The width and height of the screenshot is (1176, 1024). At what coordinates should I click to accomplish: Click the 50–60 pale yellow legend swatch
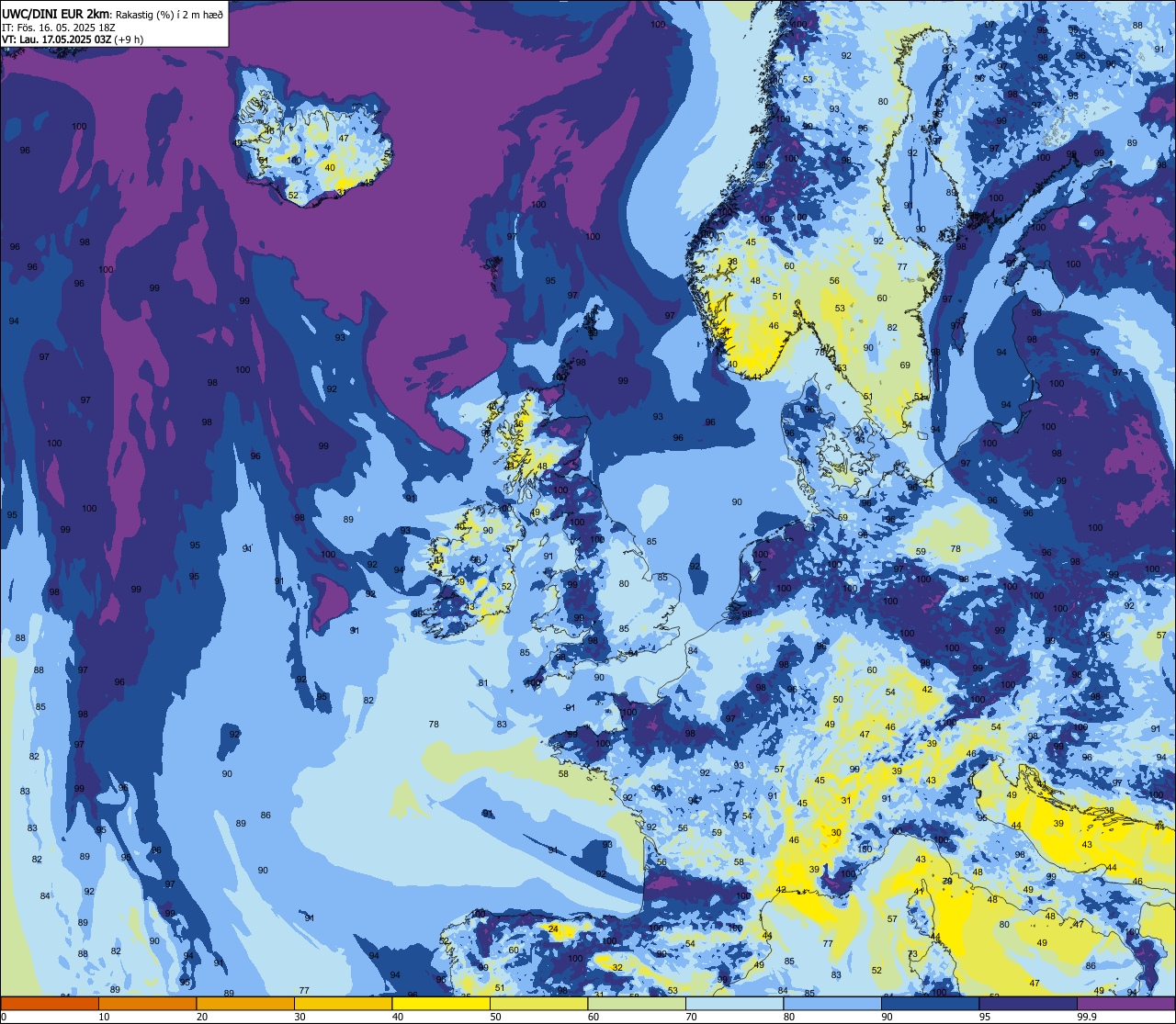[538, 1003]
